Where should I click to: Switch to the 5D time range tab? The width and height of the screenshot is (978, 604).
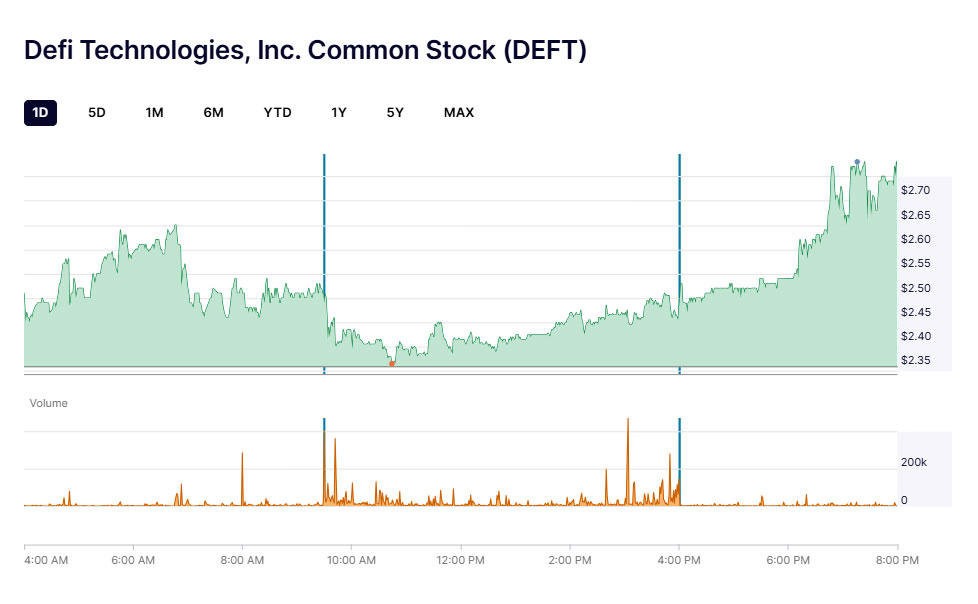tap(96, 112)
